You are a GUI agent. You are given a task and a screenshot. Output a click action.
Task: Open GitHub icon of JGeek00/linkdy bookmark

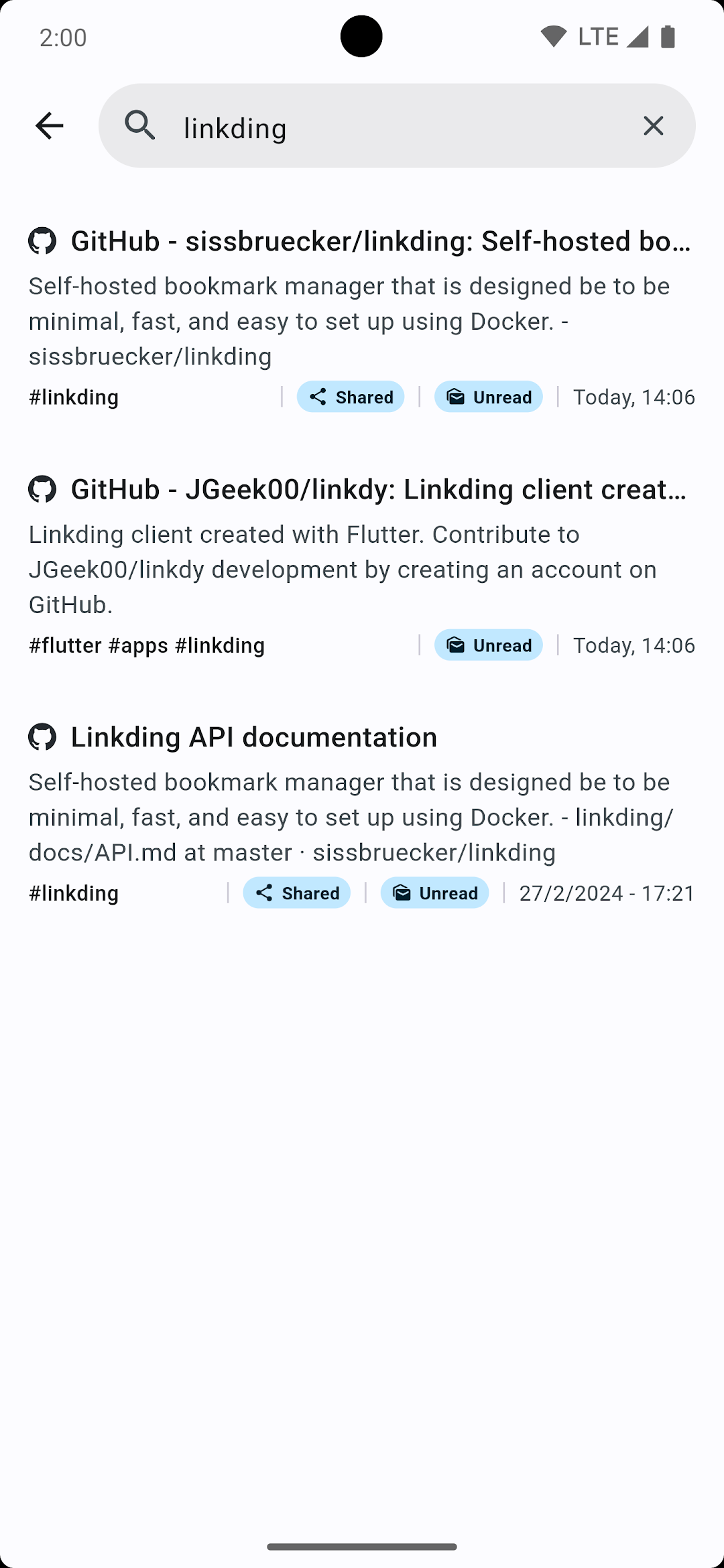[42, 490]
